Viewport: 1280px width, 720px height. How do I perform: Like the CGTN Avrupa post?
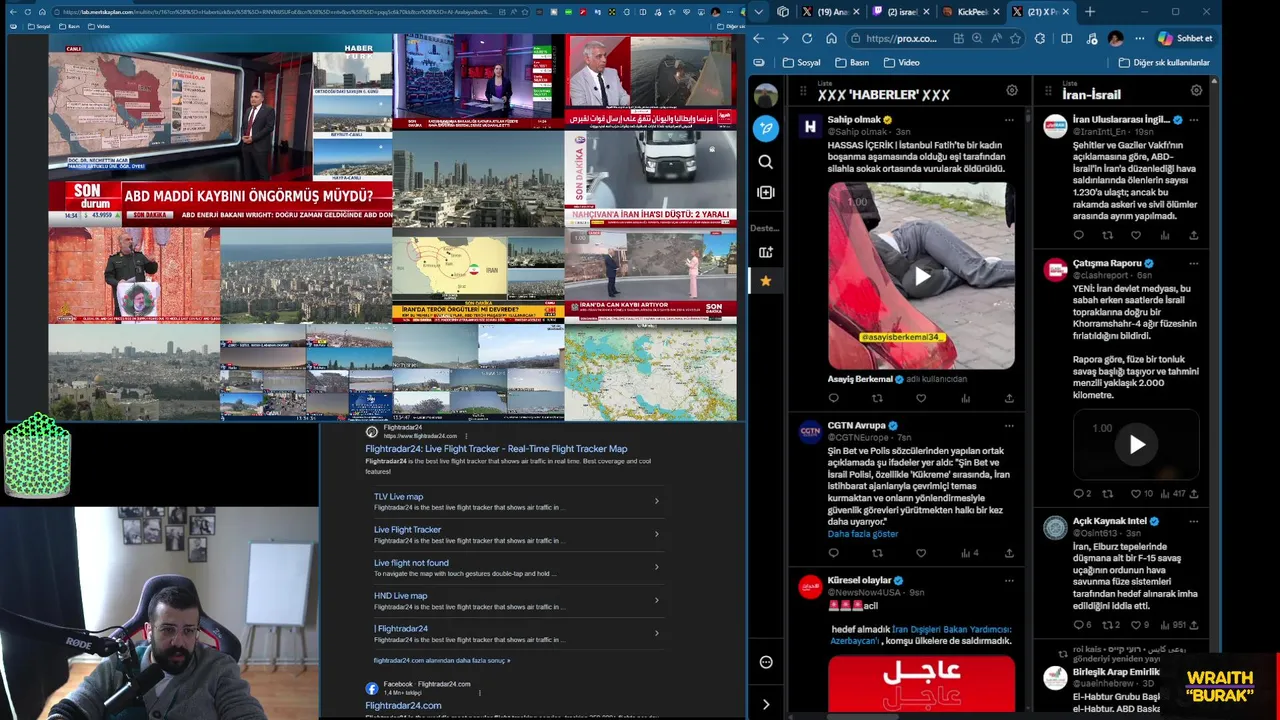pyautogui.click(x=921, y=553)
